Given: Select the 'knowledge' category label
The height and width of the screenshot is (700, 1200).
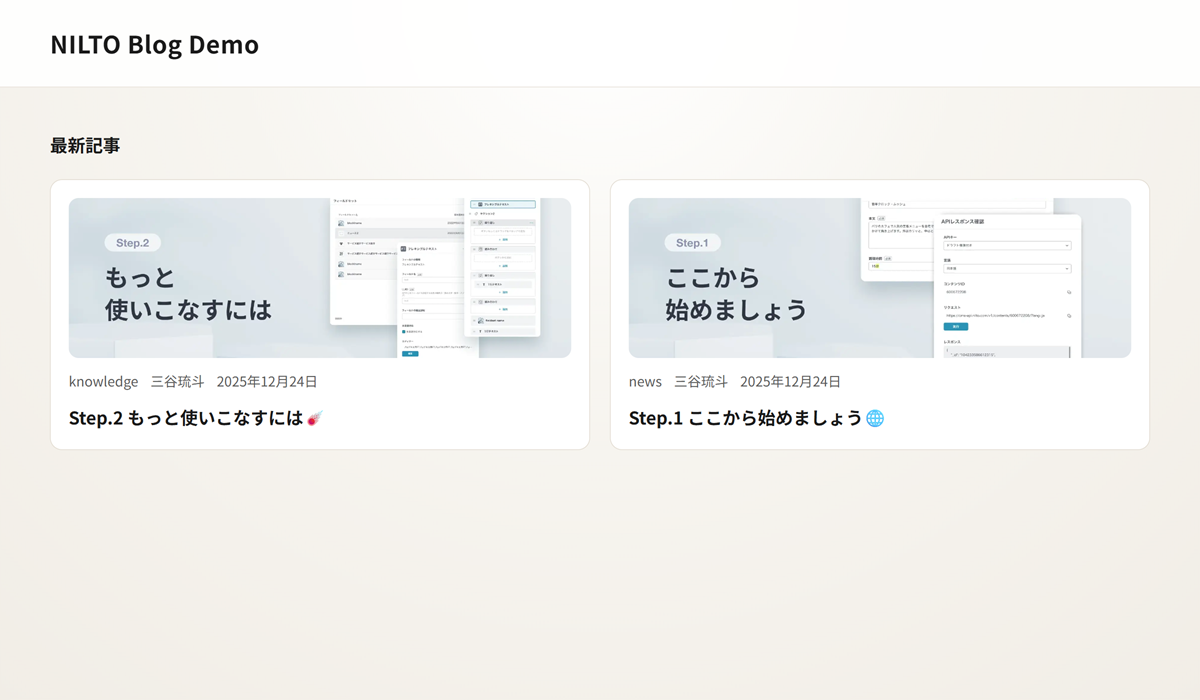Looking at the screenshot, I should coord(103,381).
